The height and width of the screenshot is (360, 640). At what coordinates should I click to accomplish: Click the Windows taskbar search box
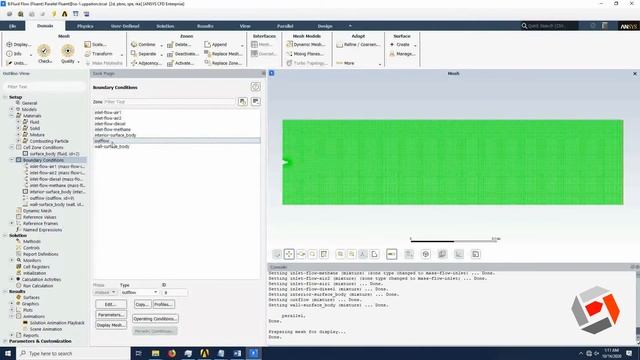[x=73, y=353]
